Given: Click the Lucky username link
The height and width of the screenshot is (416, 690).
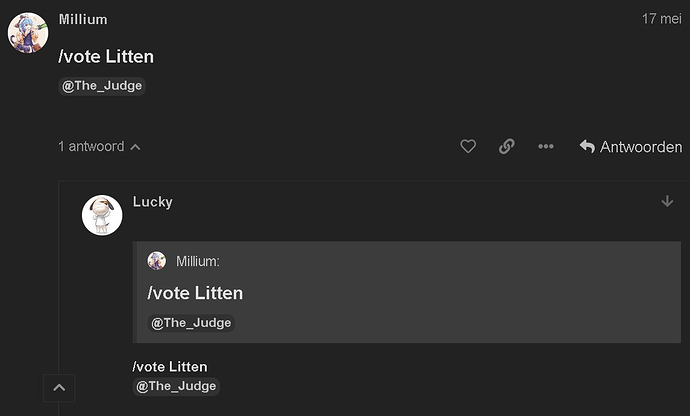Looking at the screenshot, I should [x=153, y=202].
